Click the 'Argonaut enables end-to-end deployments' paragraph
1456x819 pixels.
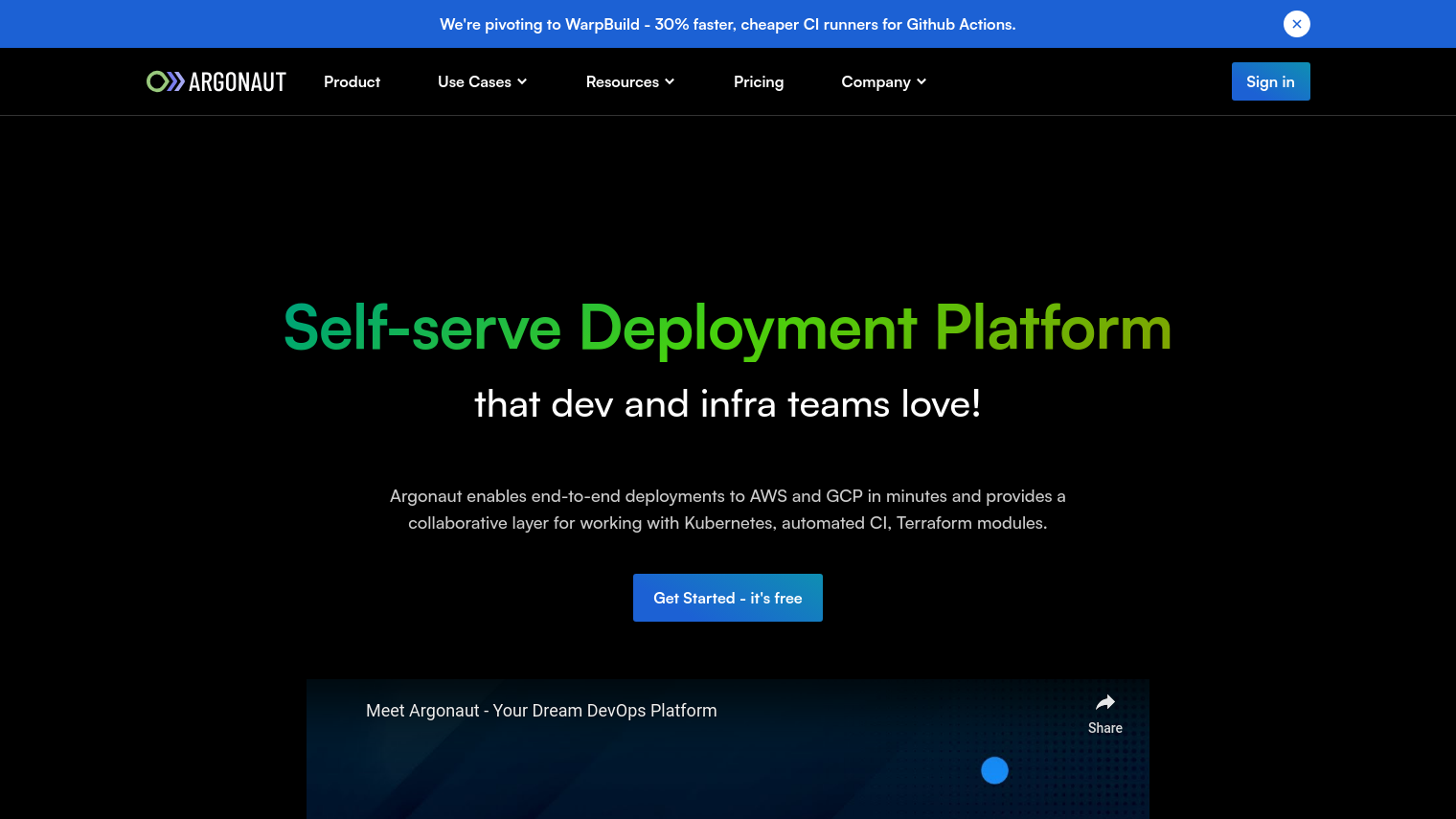728,510
